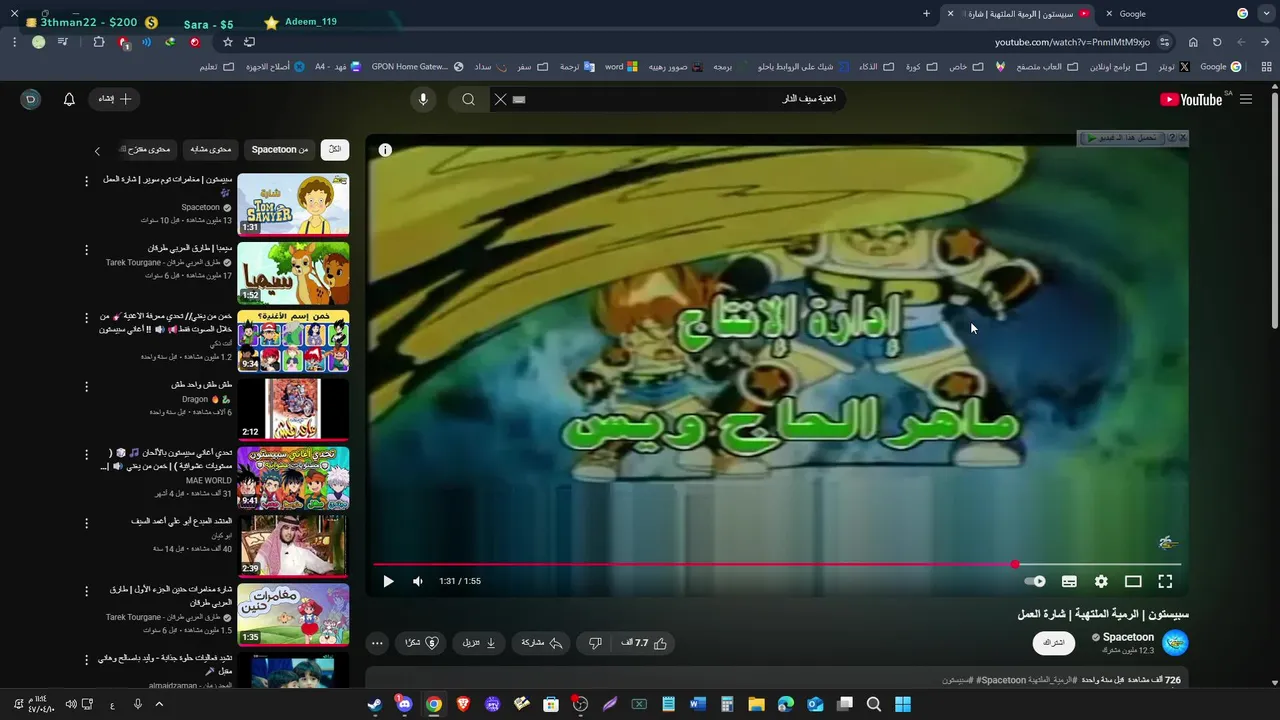Select the من Spacetoon filter chip
Image resolution: width=1280 pixels, height=720 pixels.
[280, 149]
